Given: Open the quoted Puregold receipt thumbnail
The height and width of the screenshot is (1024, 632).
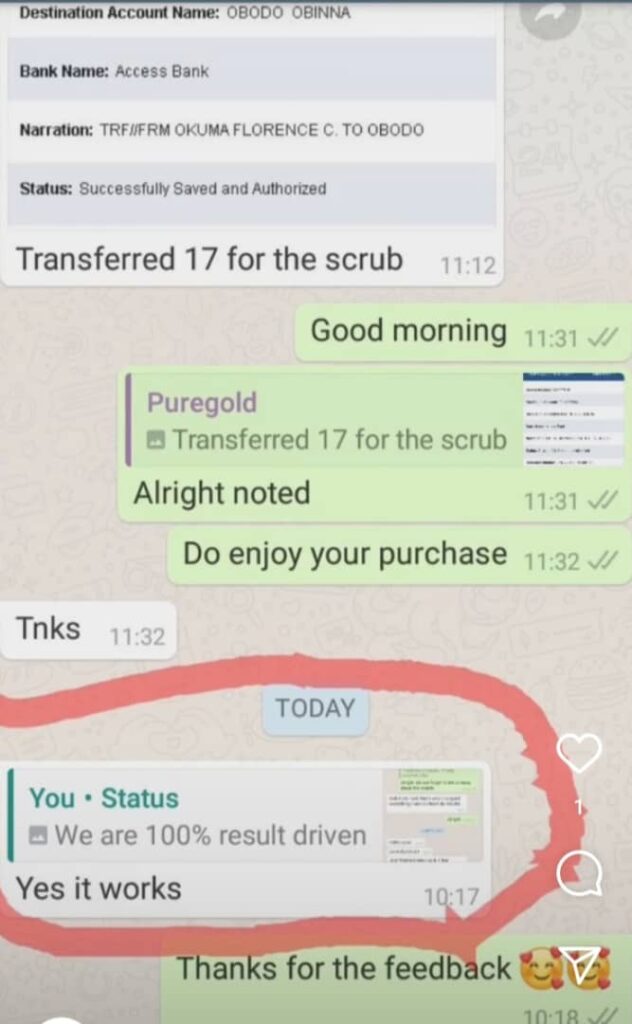Looking at the screenshot, I should pos(574,420).
